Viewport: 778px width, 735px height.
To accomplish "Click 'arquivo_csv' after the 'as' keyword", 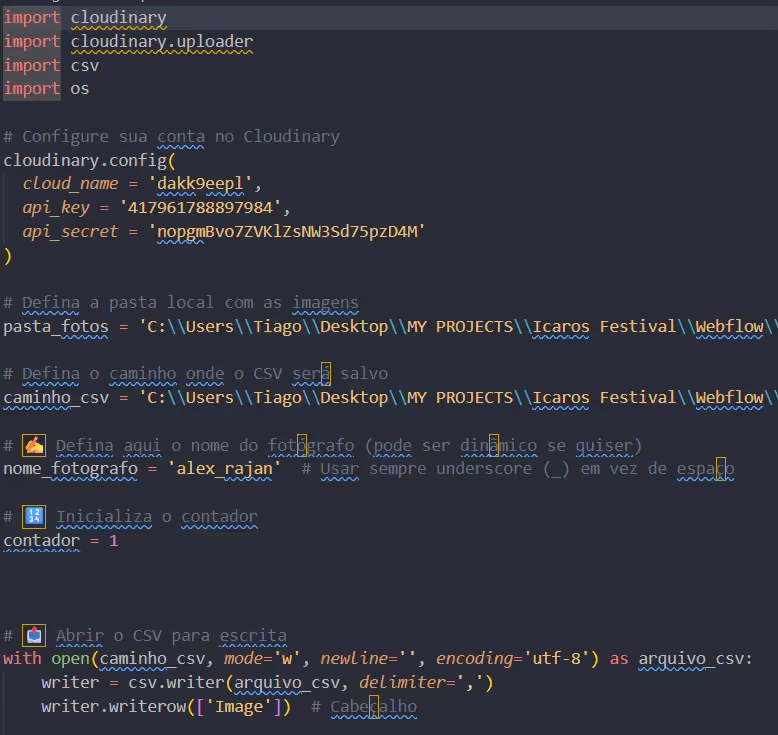I will click(x=691, y=659).
